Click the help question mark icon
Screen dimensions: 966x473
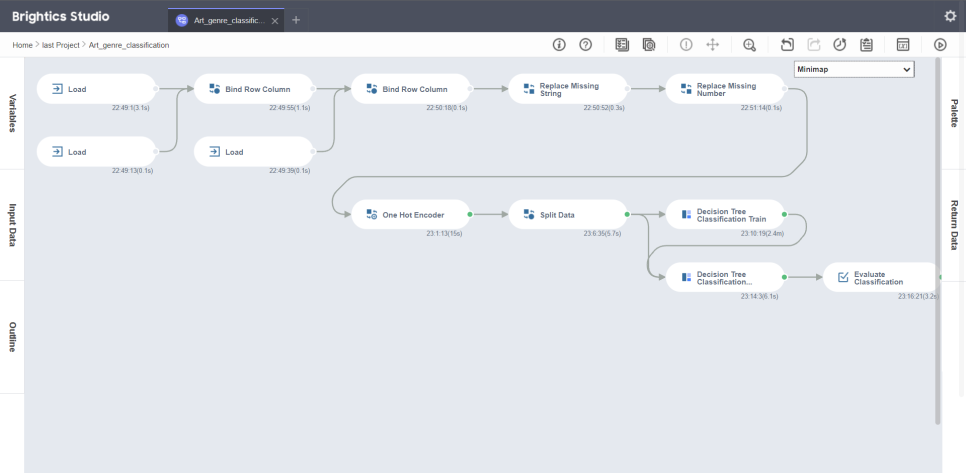click(x=586, y=45)
